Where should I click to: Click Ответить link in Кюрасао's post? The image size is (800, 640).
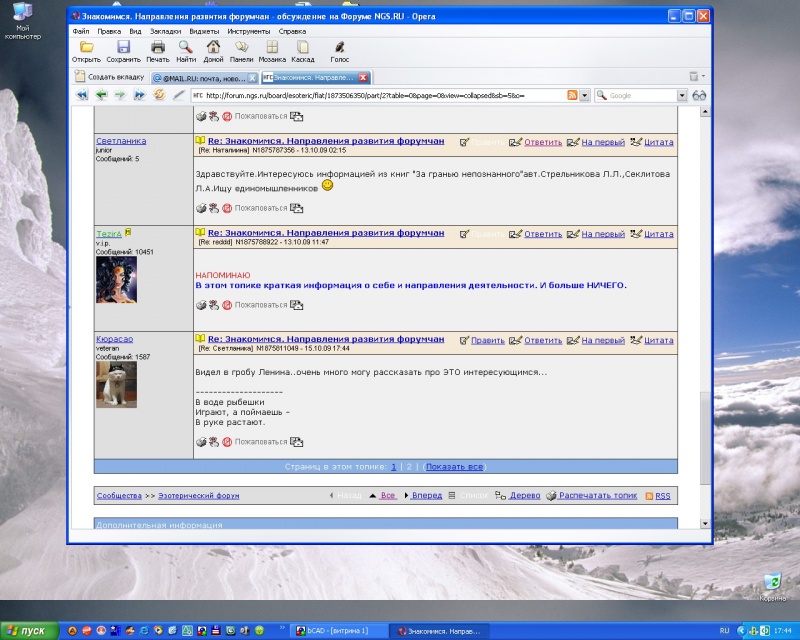click(x=543, y=339)
